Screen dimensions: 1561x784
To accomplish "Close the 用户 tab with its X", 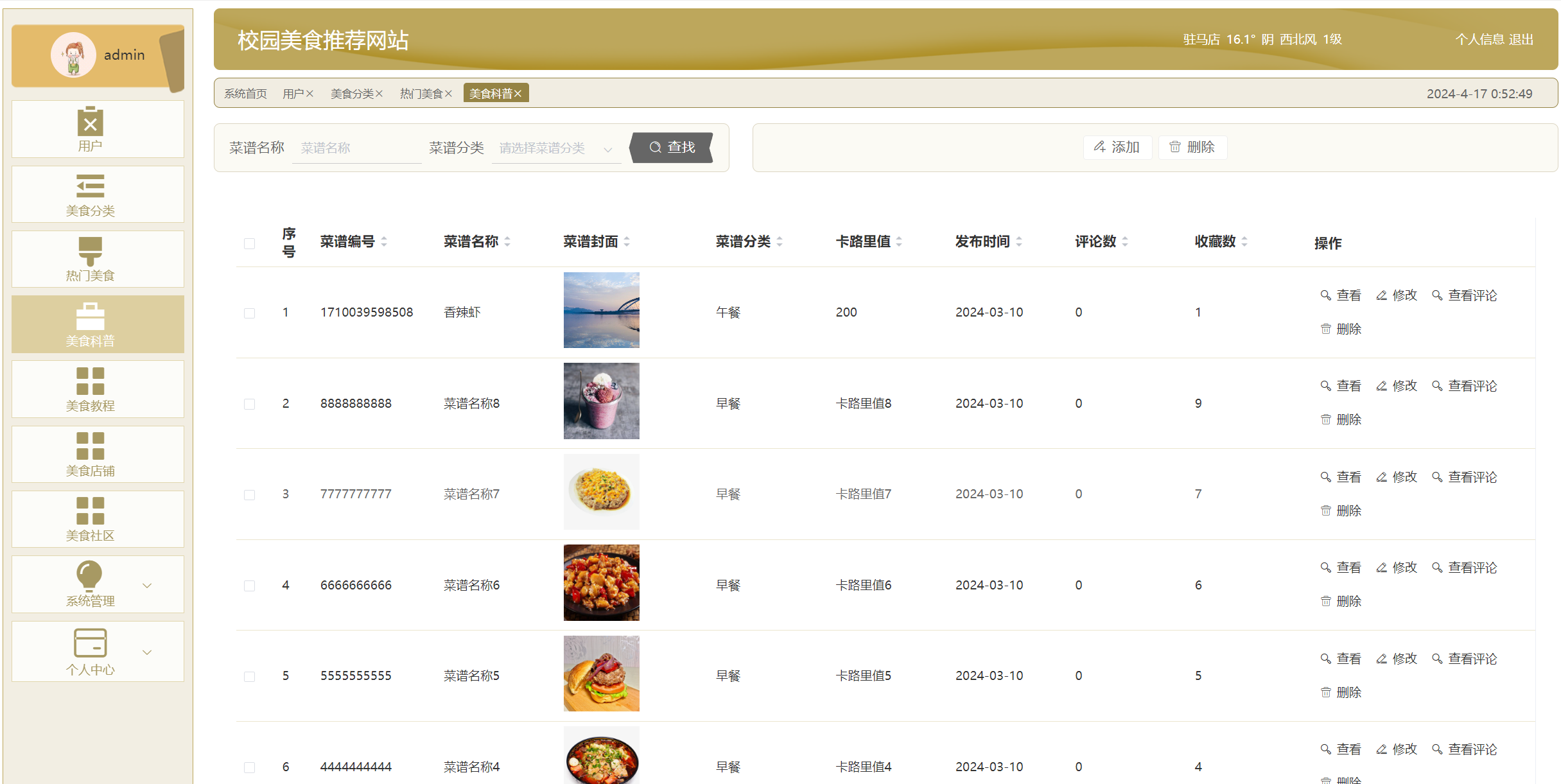I will click(x=310, y=94).
